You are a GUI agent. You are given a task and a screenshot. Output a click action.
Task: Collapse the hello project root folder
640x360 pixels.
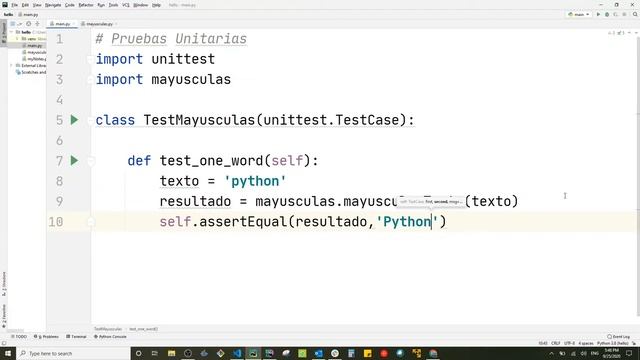click(x=11, y=32)
